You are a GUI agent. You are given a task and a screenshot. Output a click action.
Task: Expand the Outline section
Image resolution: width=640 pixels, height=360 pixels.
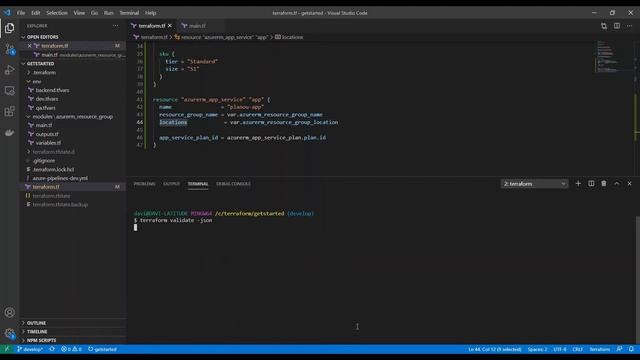pyautogui.click(x=73, y=322)
